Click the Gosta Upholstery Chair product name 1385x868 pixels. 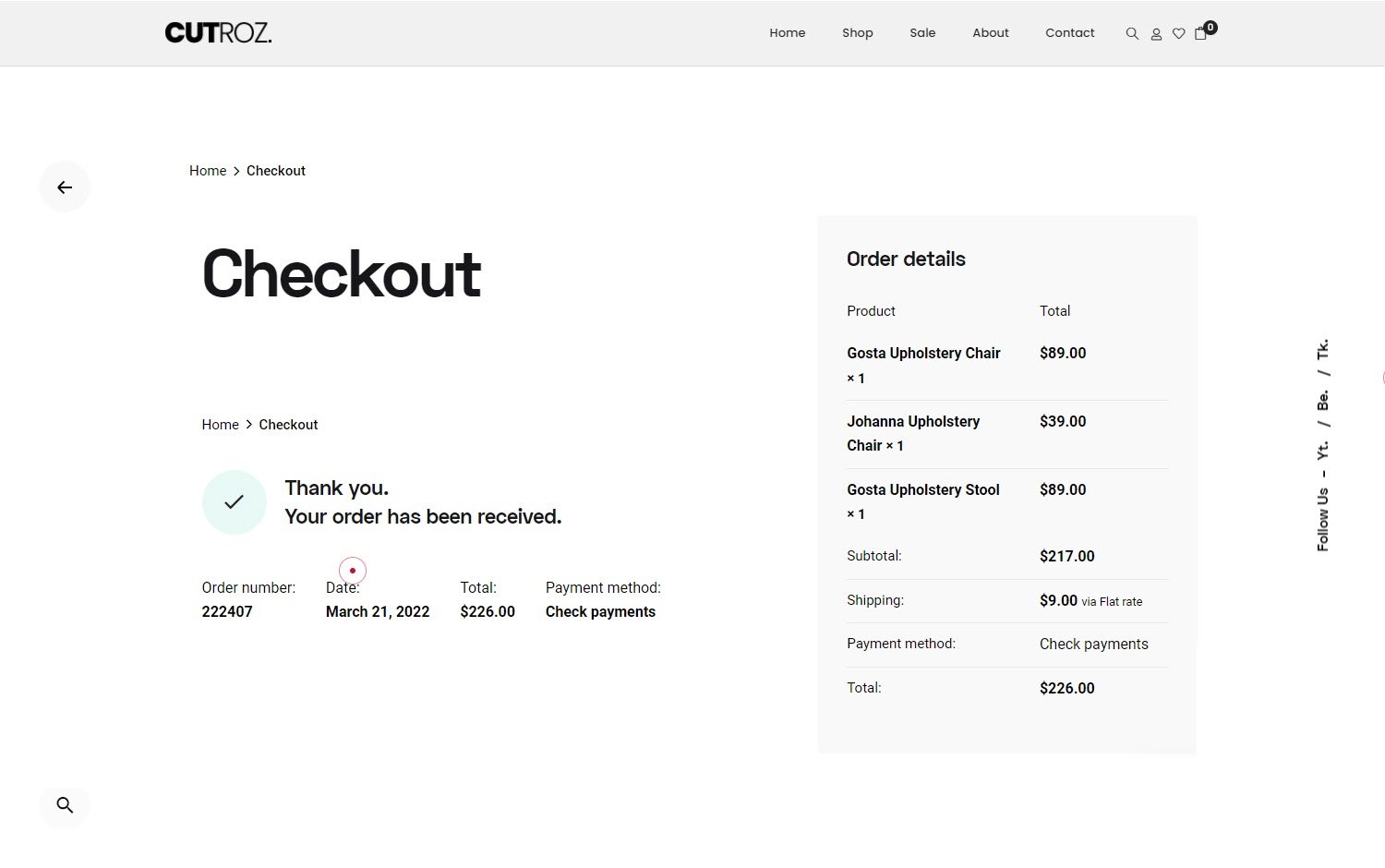point(923,353)
